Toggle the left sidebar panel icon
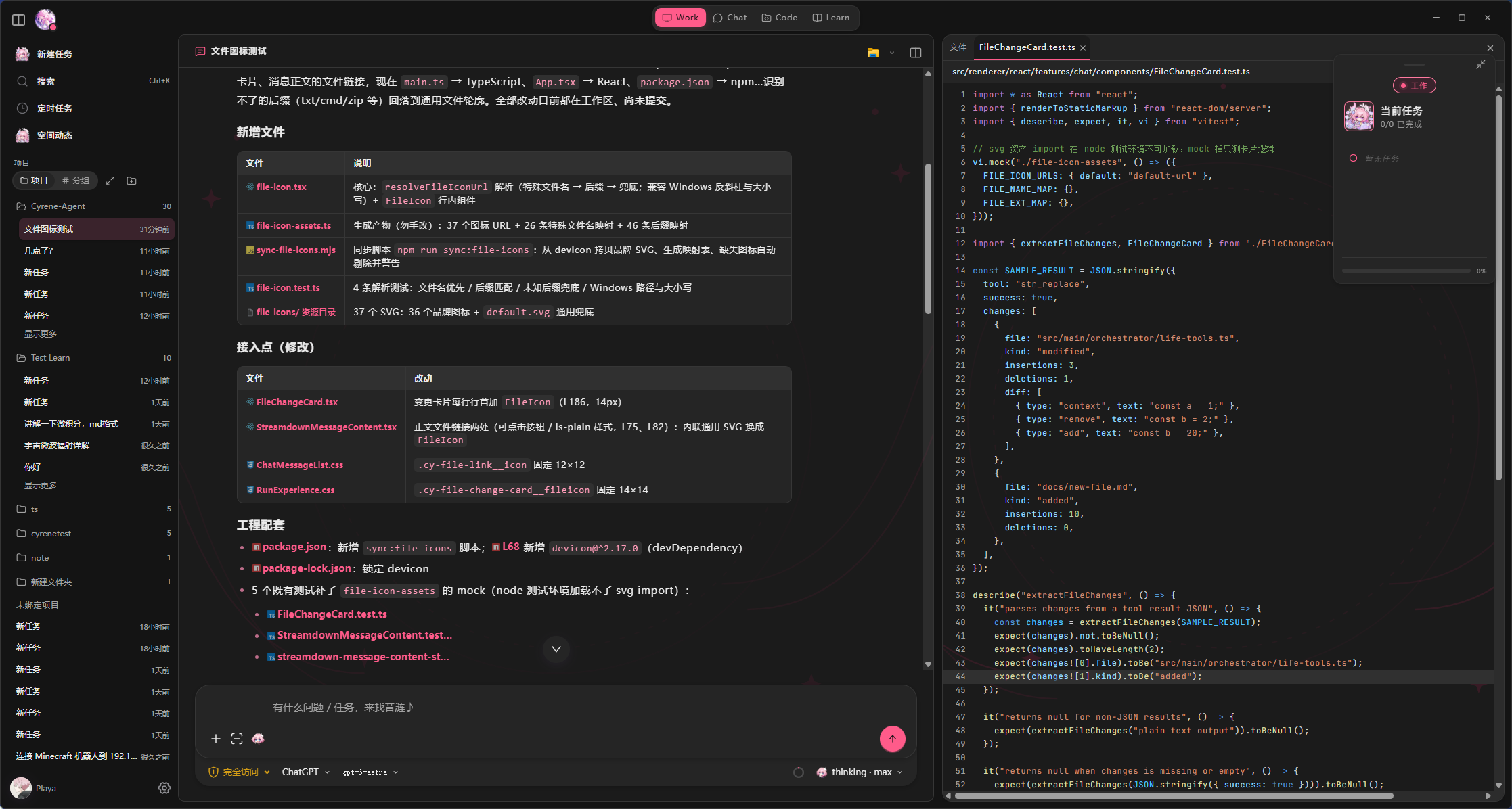 tap(19, 20)
